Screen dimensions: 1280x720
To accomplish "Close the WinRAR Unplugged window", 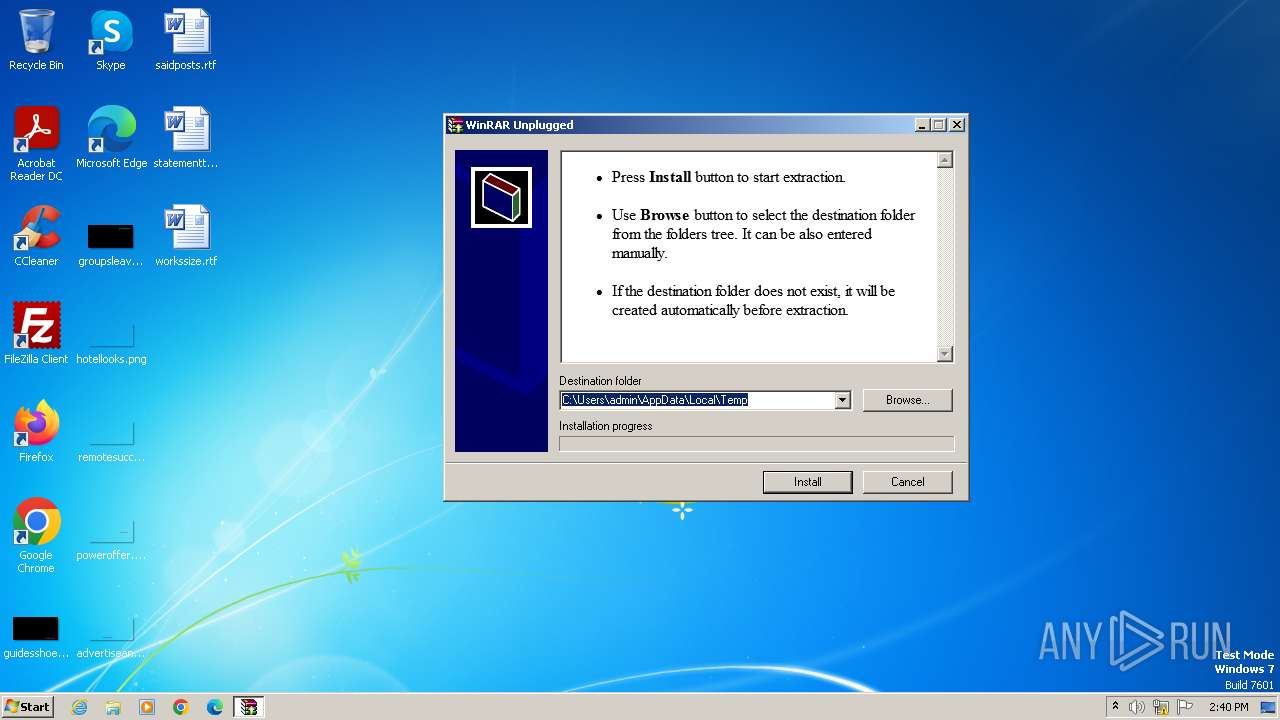I will (957, 125).
